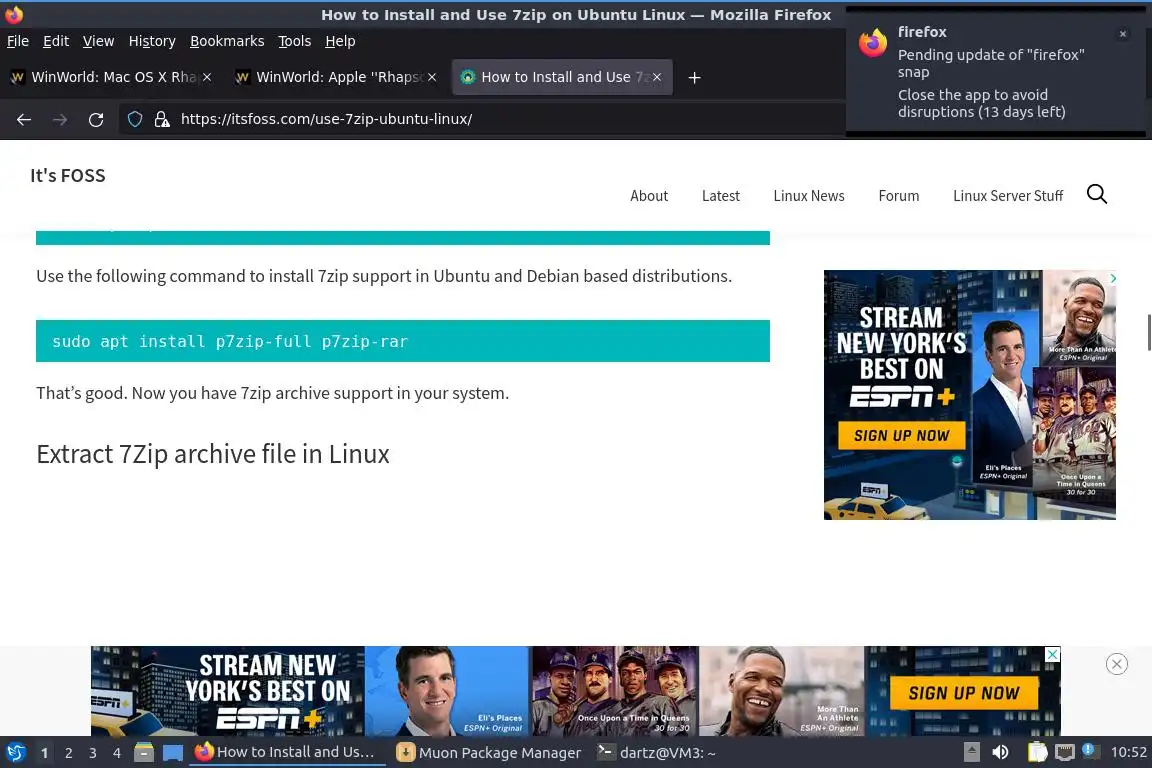1152x768 pixels.
Task: Click SIGN UP NOW in the sidebar ESPN ad
Action: (x=901, y=436)
